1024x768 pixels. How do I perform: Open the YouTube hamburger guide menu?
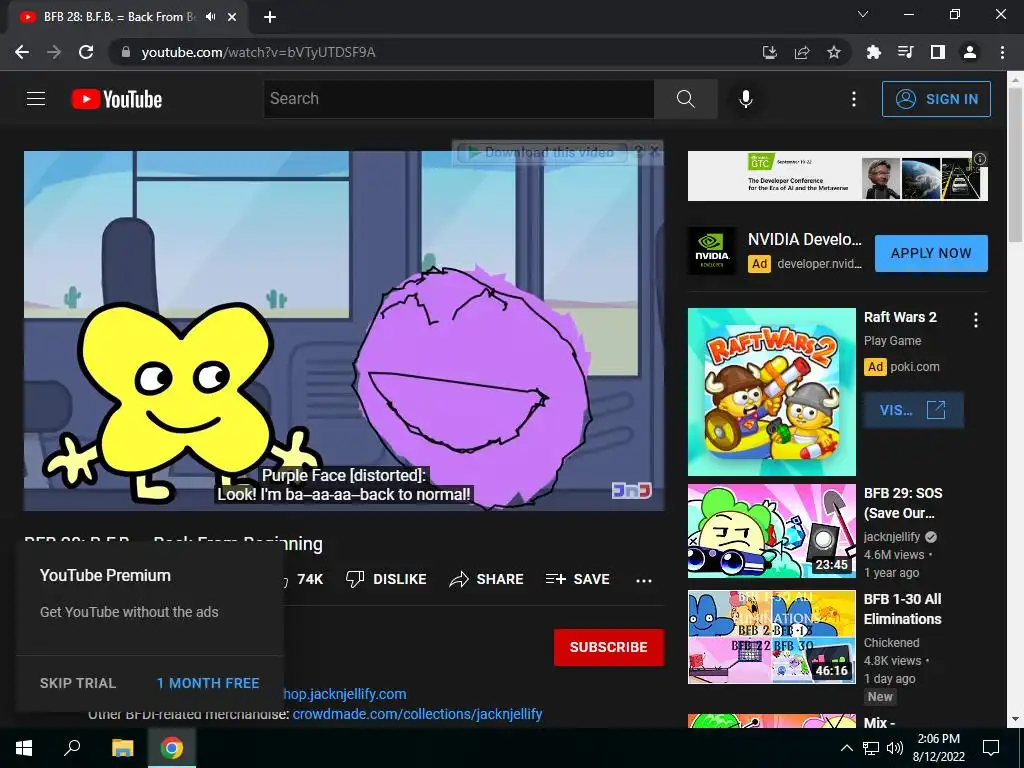(x=36, y=99)
